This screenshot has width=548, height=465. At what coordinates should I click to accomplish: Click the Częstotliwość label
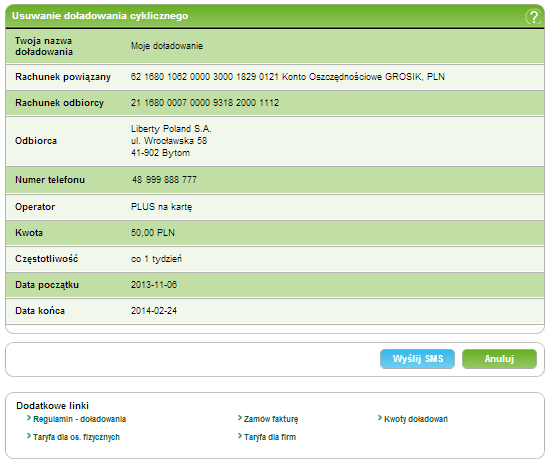(x=46, y=259)
